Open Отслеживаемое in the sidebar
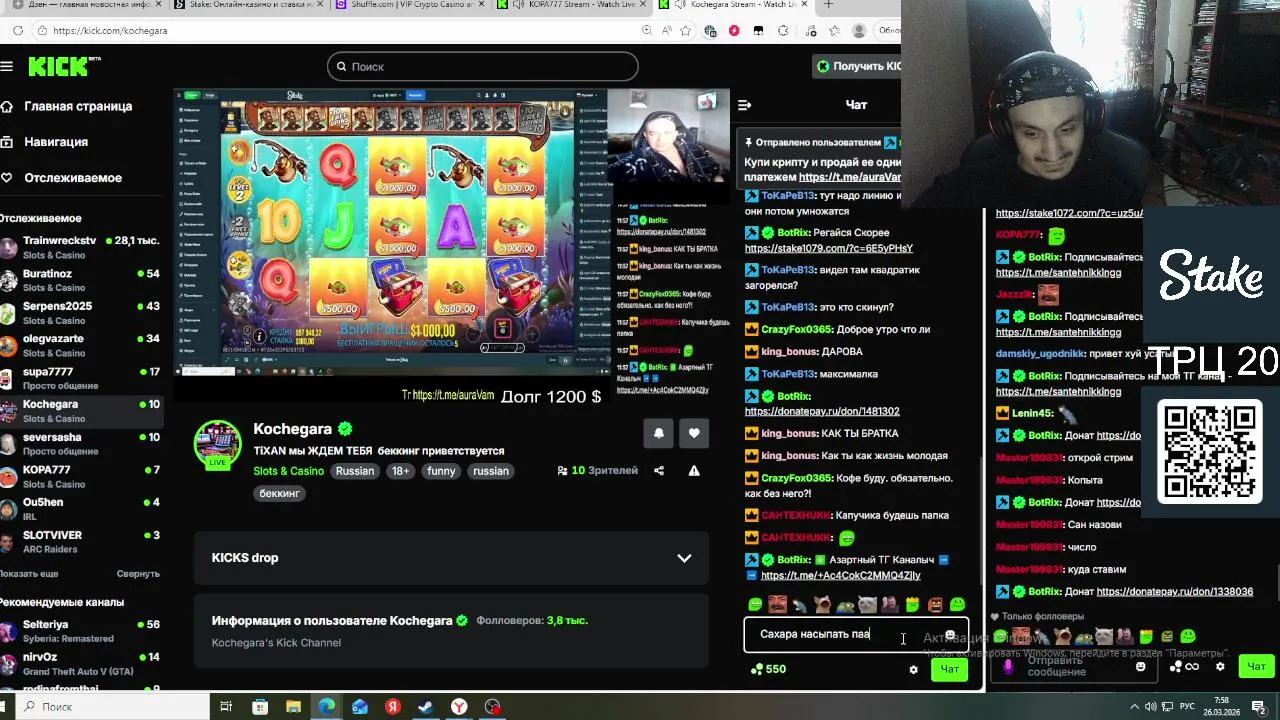The height and width of the screenshot is (720, 1280). point(61,178)
